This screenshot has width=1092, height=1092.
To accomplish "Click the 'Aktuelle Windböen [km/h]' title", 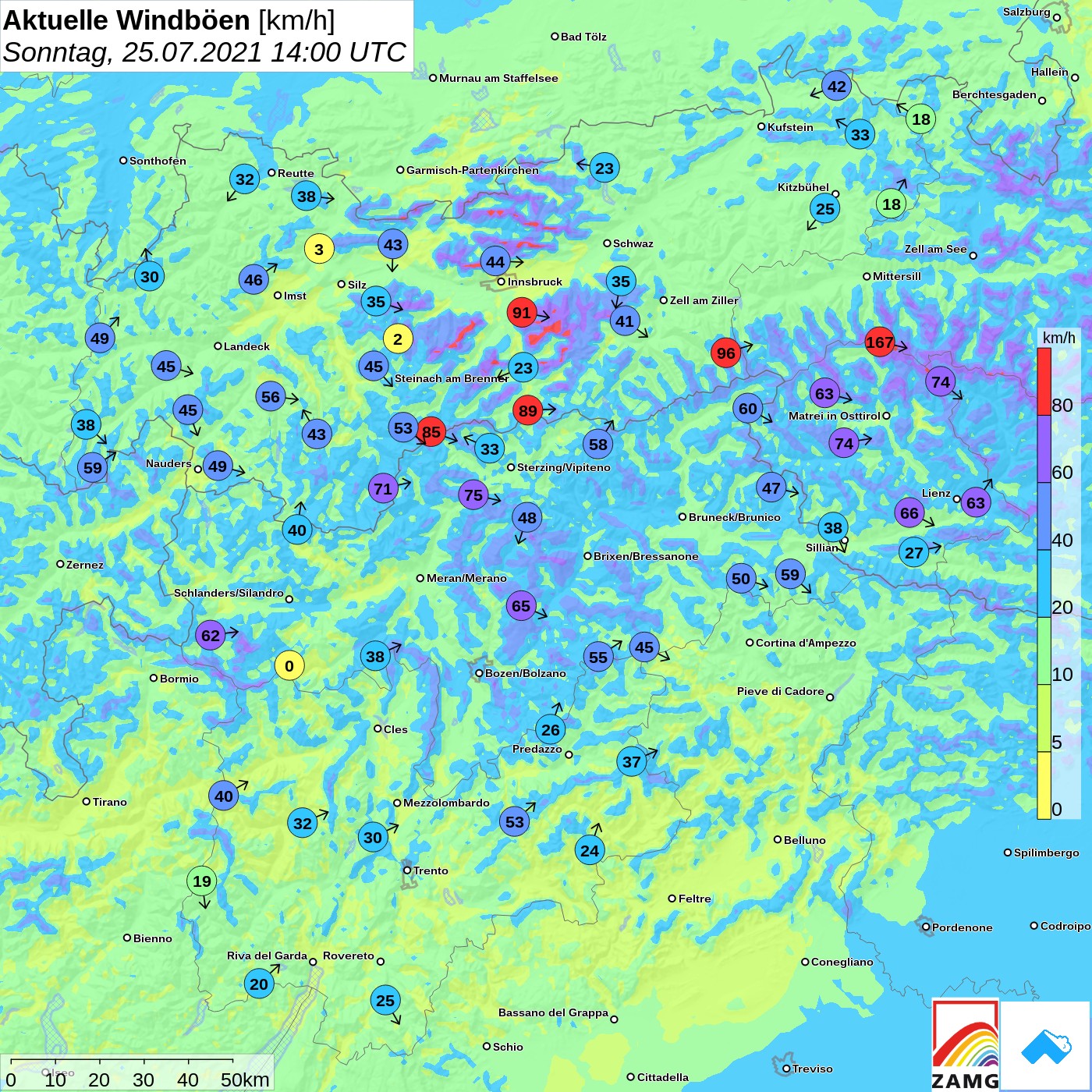I will (x=168, y=19).
